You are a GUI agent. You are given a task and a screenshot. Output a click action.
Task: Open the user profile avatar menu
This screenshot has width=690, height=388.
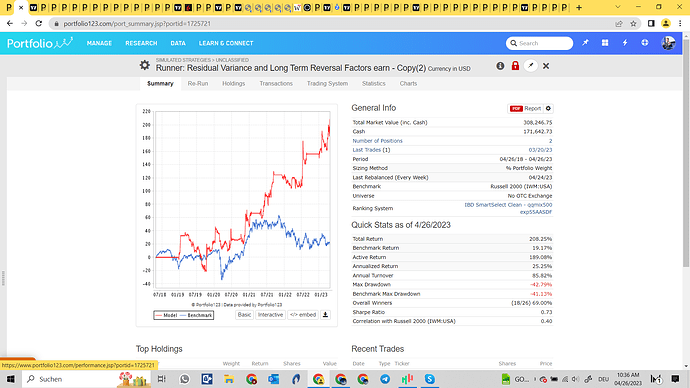click(668, 43)
